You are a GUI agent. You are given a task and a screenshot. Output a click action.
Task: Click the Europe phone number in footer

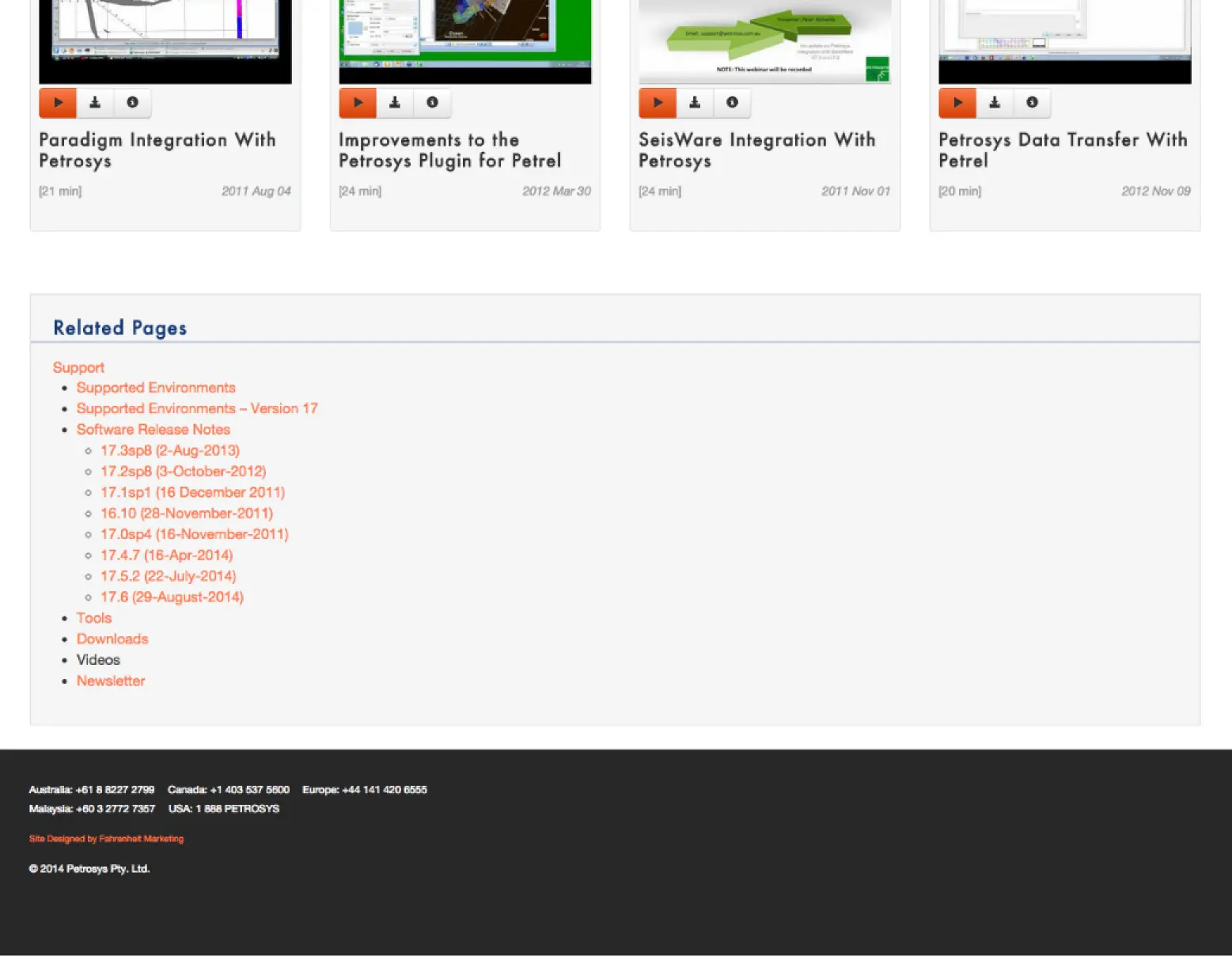pos(365,790)
